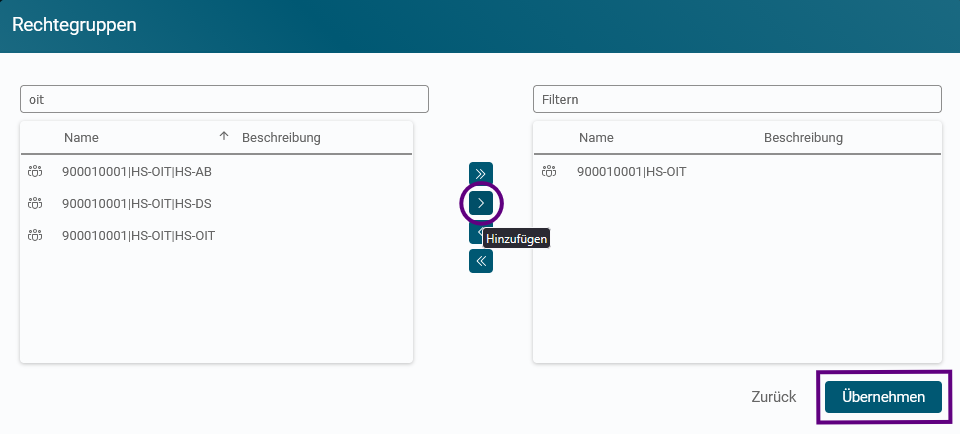Toggle the Name column sort arrow
The image size is (960, 434).
coord(224,137)
